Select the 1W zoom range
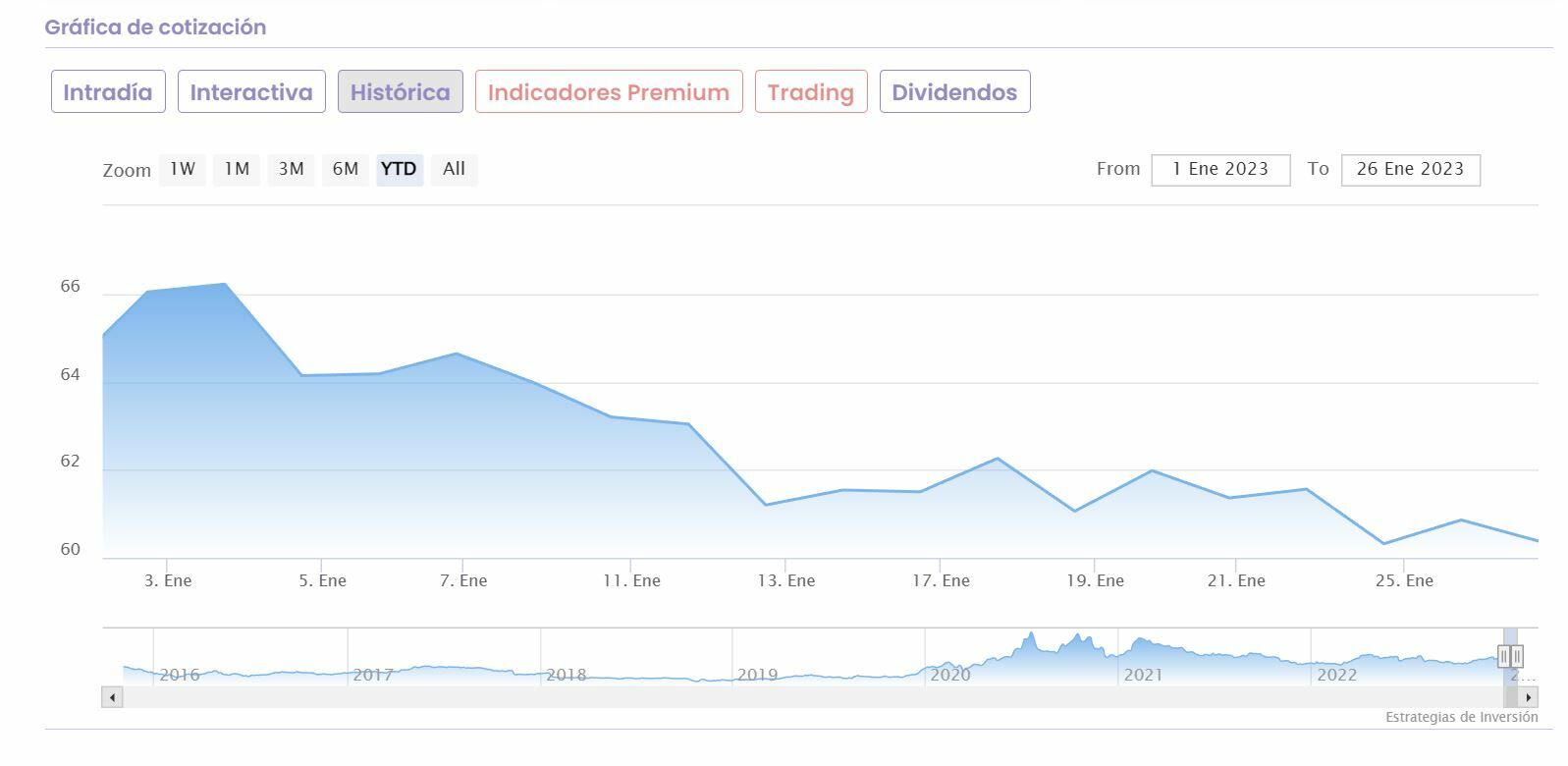This screenshot has width=1568, height=766. [x=183, y=169]
